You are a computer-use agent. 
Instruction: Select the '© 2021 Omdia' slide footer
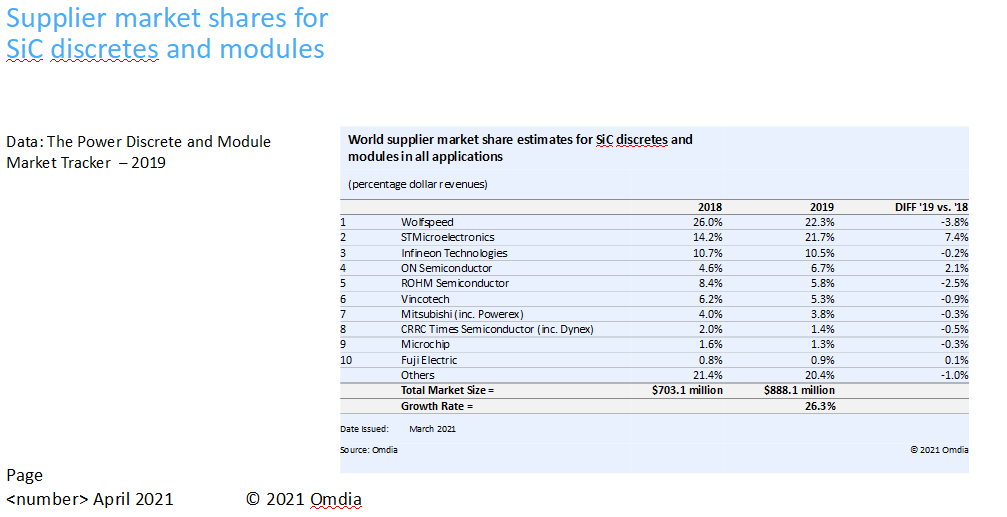tap(304, 499)
